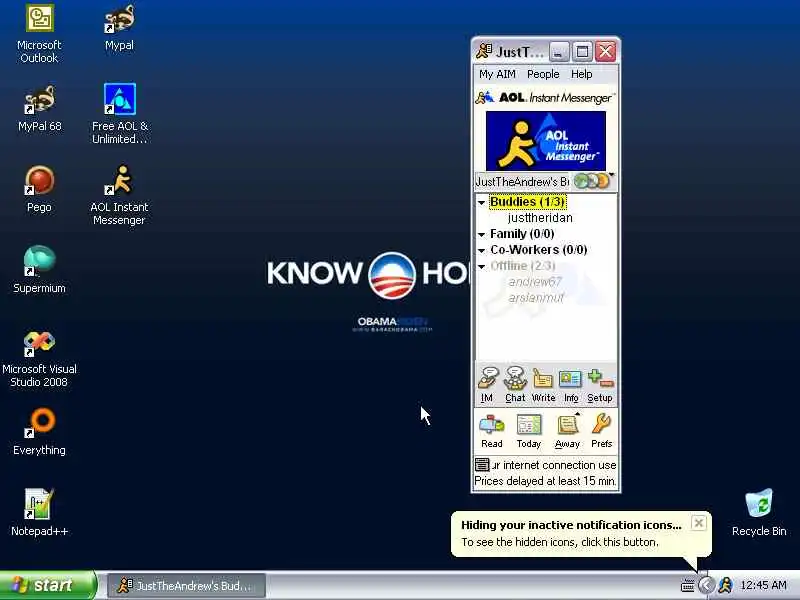
Task: Set an Away message in AIM
Action: tap(567, 431)
